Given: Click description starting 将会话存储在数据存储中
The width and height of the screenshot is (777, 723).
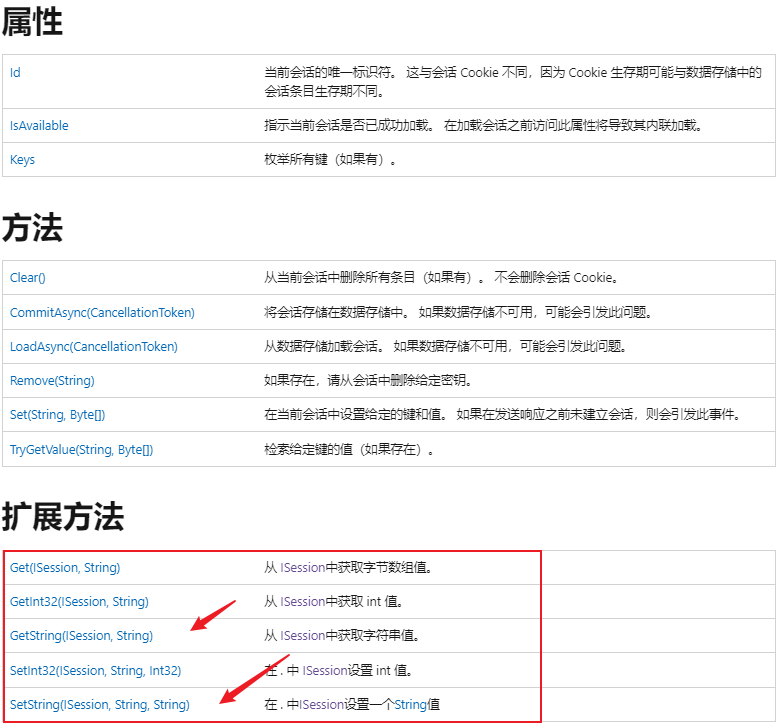Looking at the screenshot, I should point(458,313).
